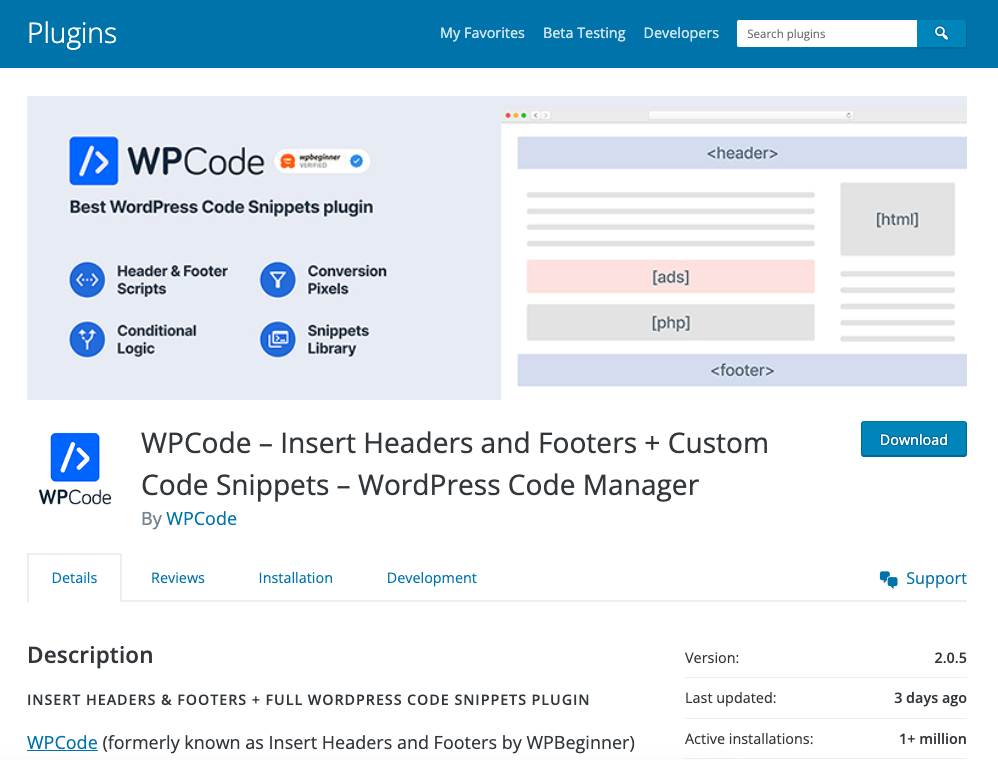Click the WPCode link in description

[62, 742]
